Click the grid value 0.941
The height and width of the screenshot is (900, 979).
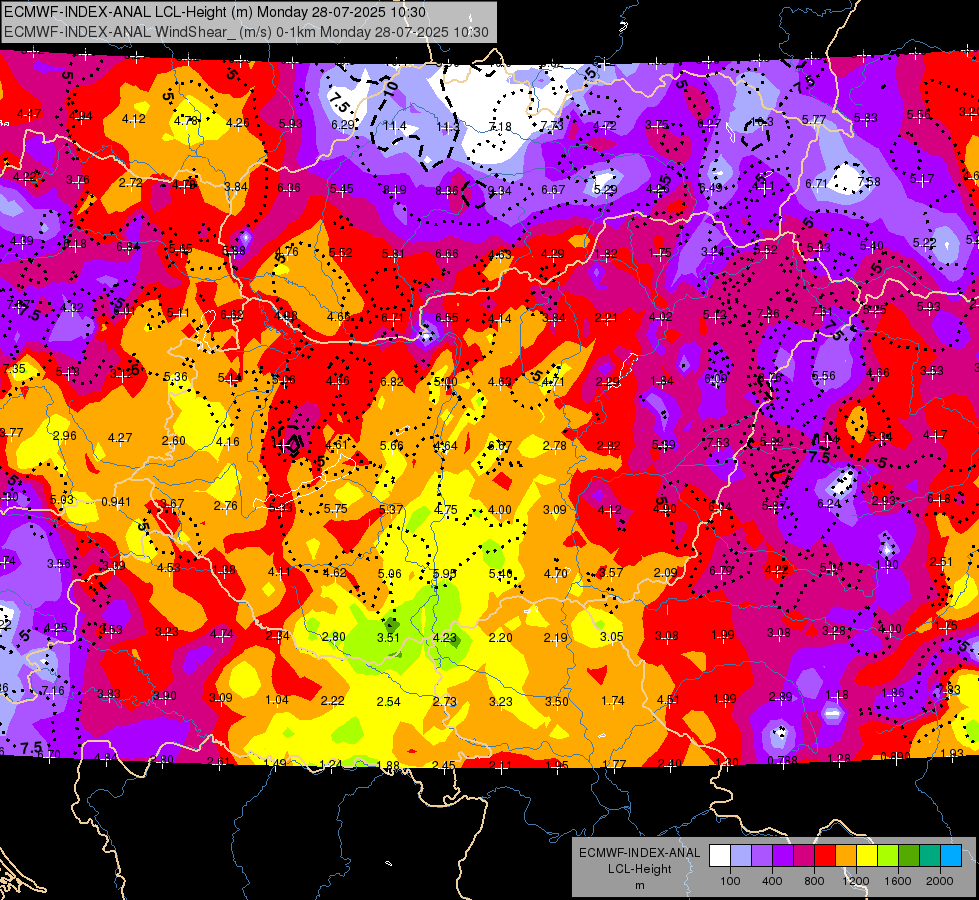point(116,502)
